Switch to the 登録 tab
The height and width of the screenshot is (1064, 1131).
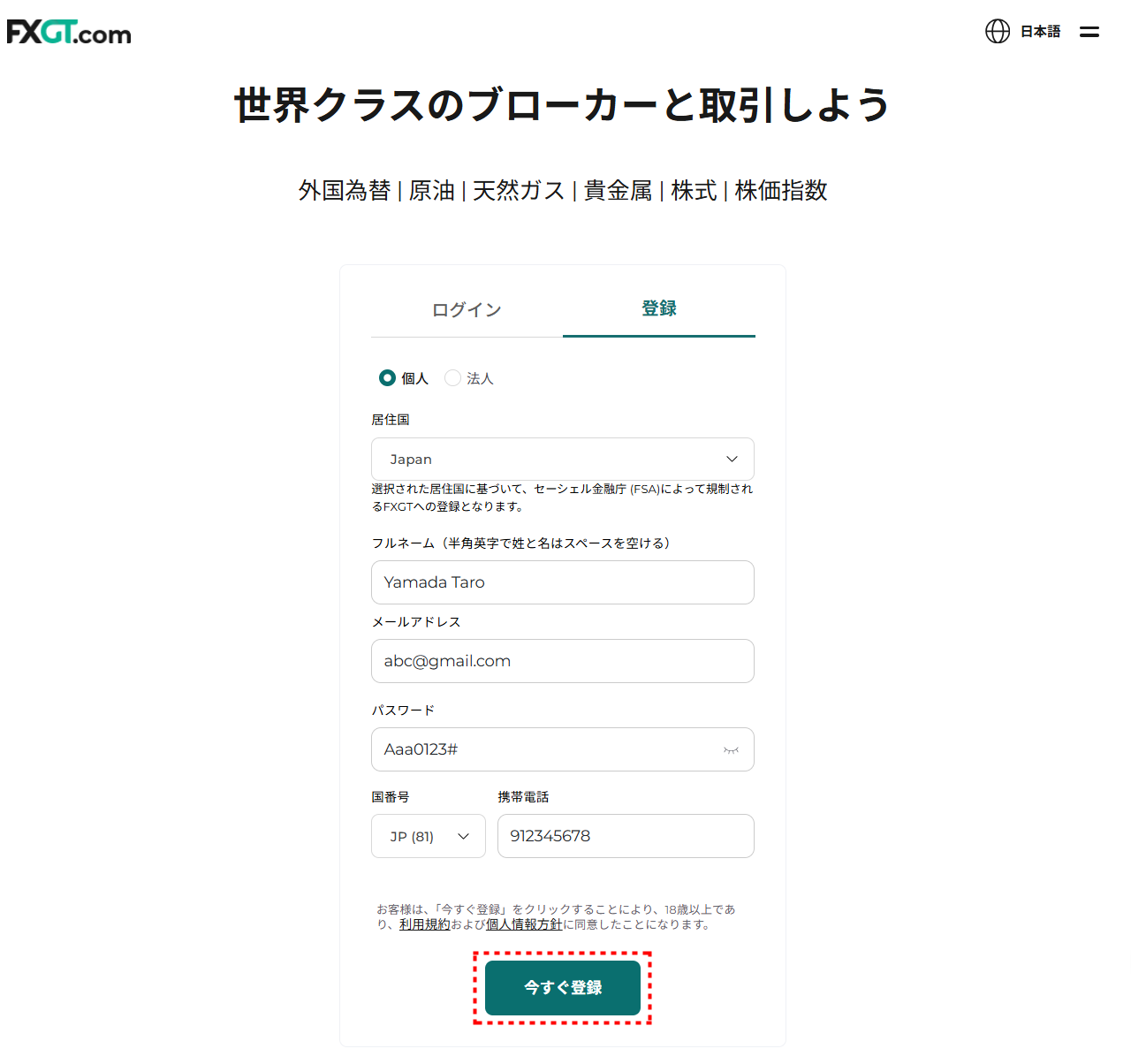click(659, 308)
